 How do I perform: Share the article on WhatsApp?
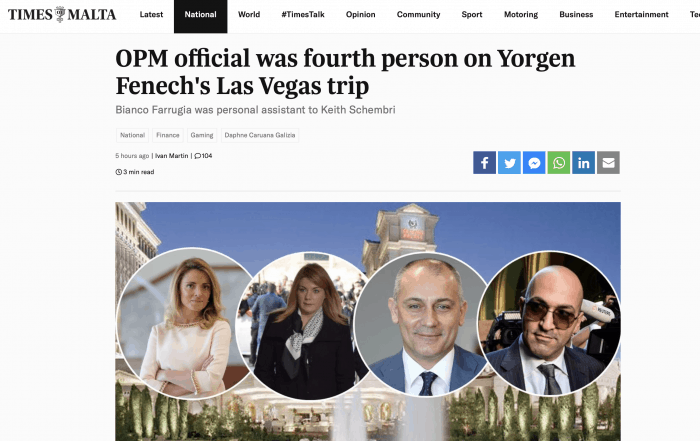[559, 162]
